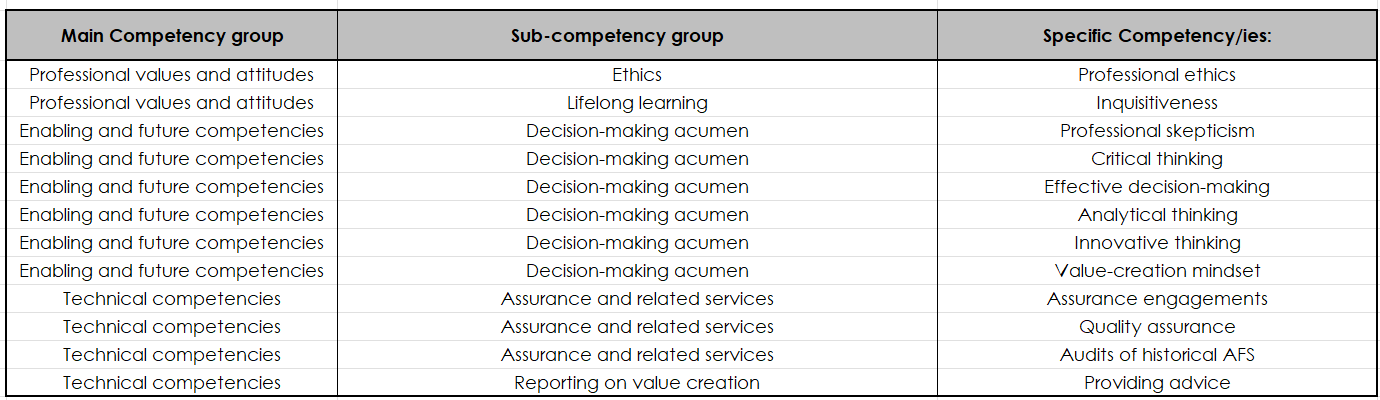Select the Reporting on value creation cell
Image resolution: width=1380 pixels, height=400 pixels.
click(637, 383)
